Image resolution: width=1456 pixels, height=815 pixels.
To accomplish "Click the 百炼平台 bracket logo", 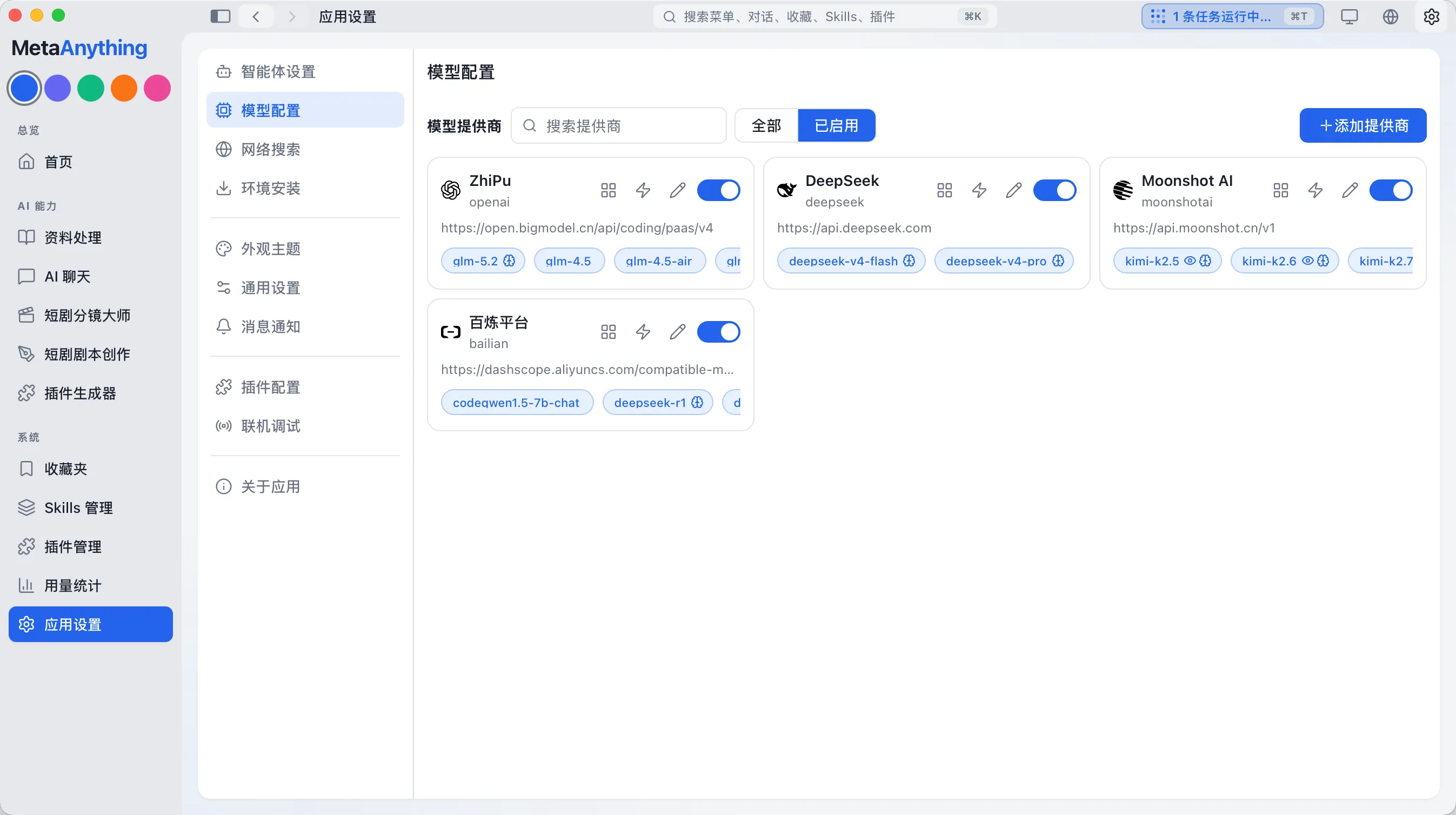I will pyautogui.click(x=451, y=332).
